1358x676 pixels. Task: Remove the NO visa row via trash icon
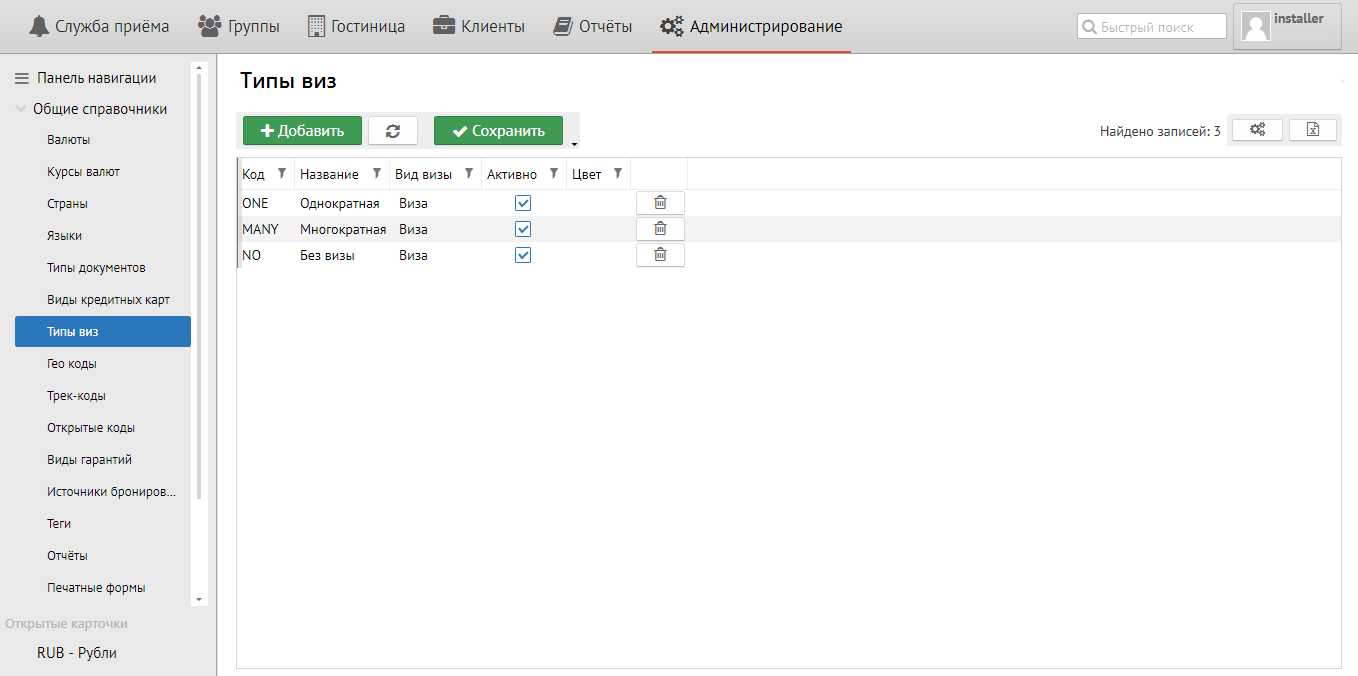[x=660, y=255]
